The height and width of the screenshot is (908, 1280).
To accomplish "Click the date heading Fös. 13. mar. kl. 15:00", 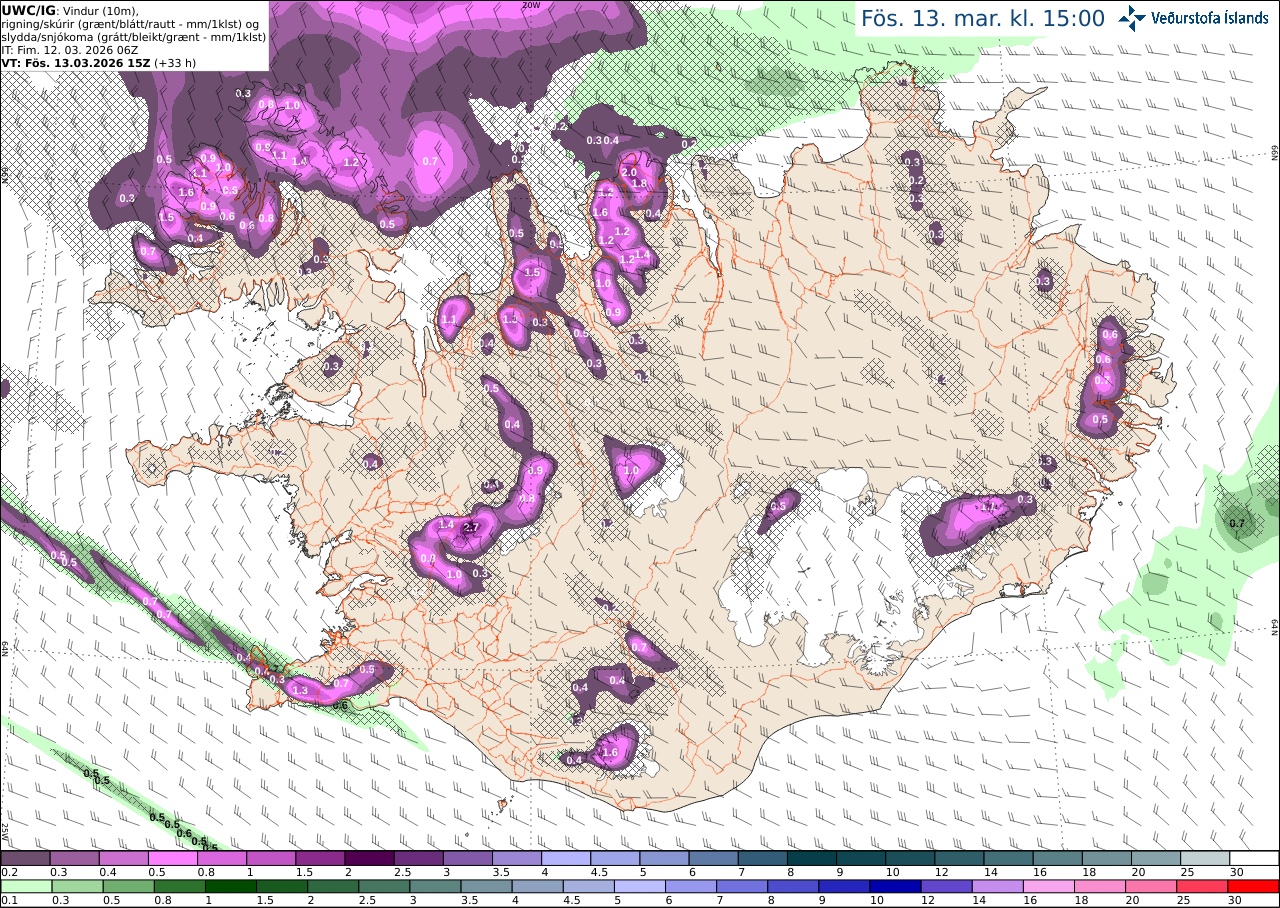I will [983, 18].
